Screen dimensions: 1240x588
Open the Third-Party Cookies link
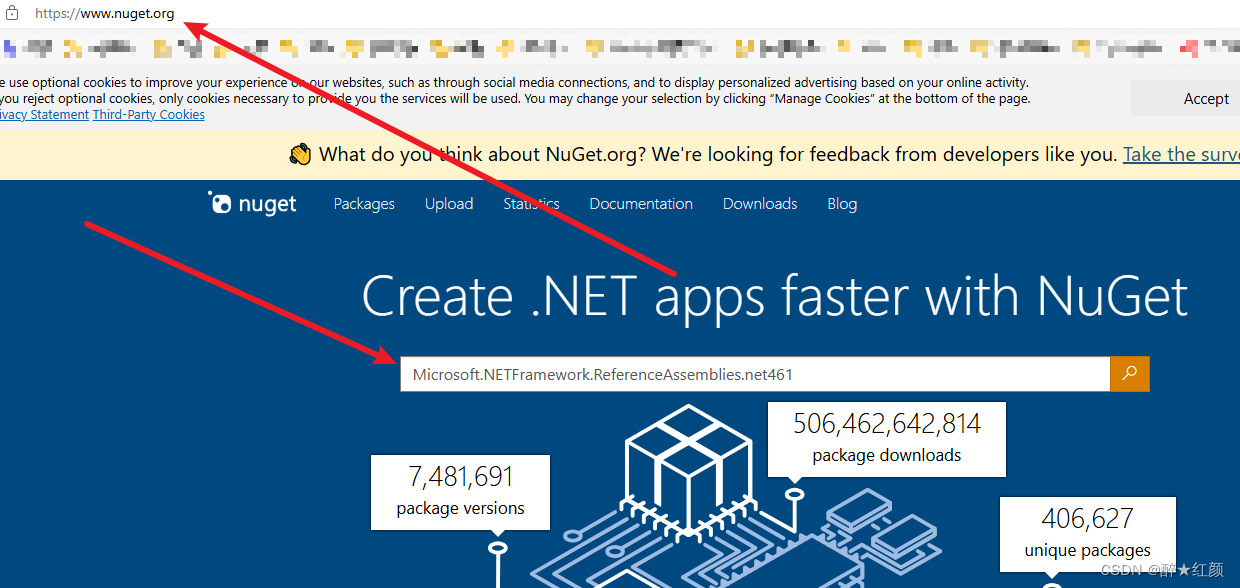pos(148,114)
